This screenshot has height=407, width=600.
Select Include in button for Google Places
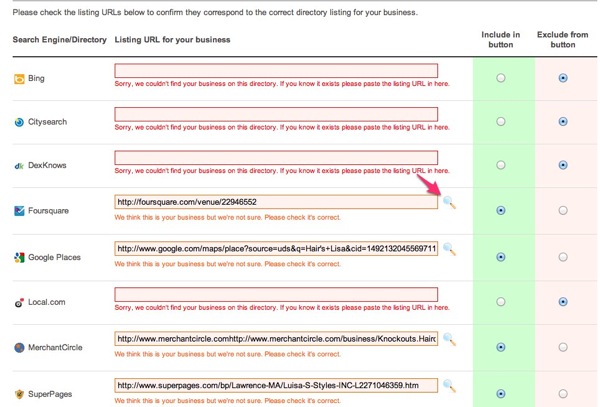501,257
